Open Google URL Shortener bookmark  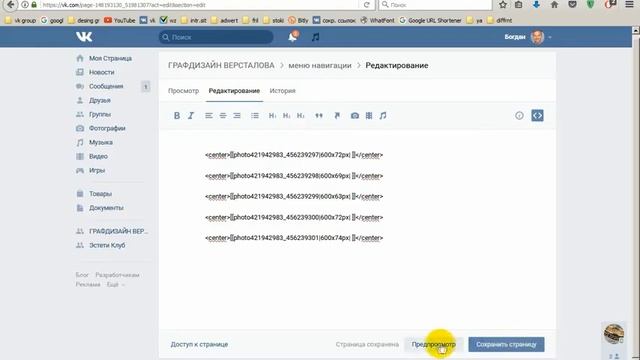coord(430,20)
